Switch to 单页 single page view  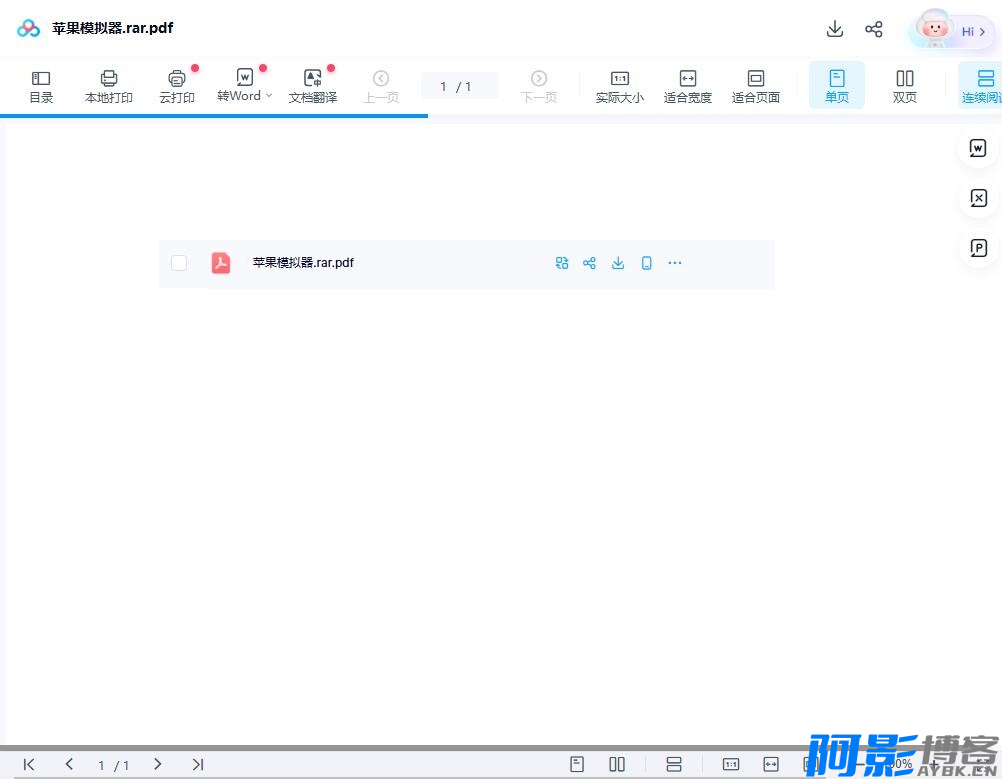coord(837,86)
